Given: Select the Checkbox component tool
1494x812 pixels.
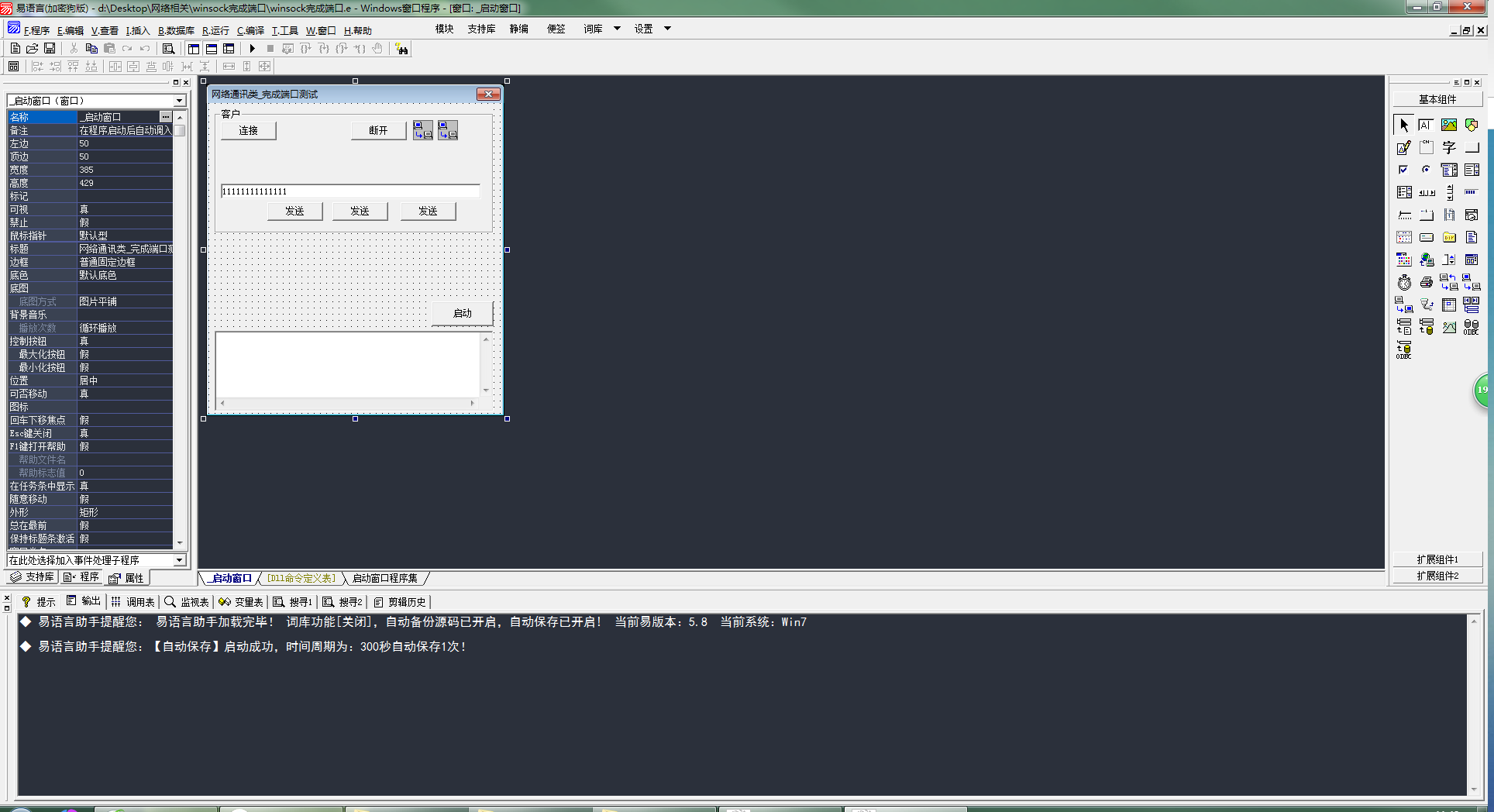Looking at the screenshot, I should [x=1403, y=170].
